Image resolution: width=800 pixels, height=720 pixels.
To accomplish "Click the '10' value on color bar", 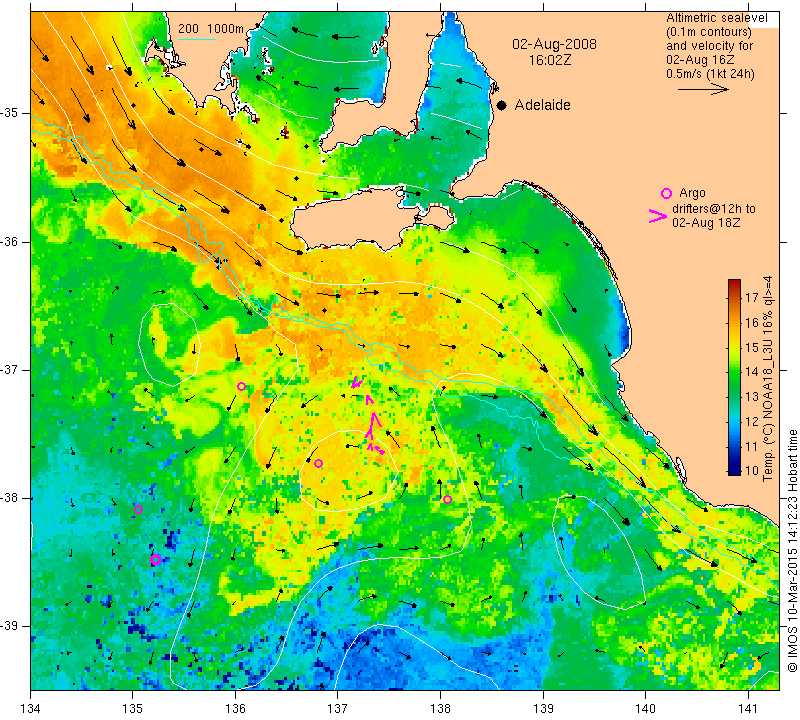I will click(x=752, y=470).
